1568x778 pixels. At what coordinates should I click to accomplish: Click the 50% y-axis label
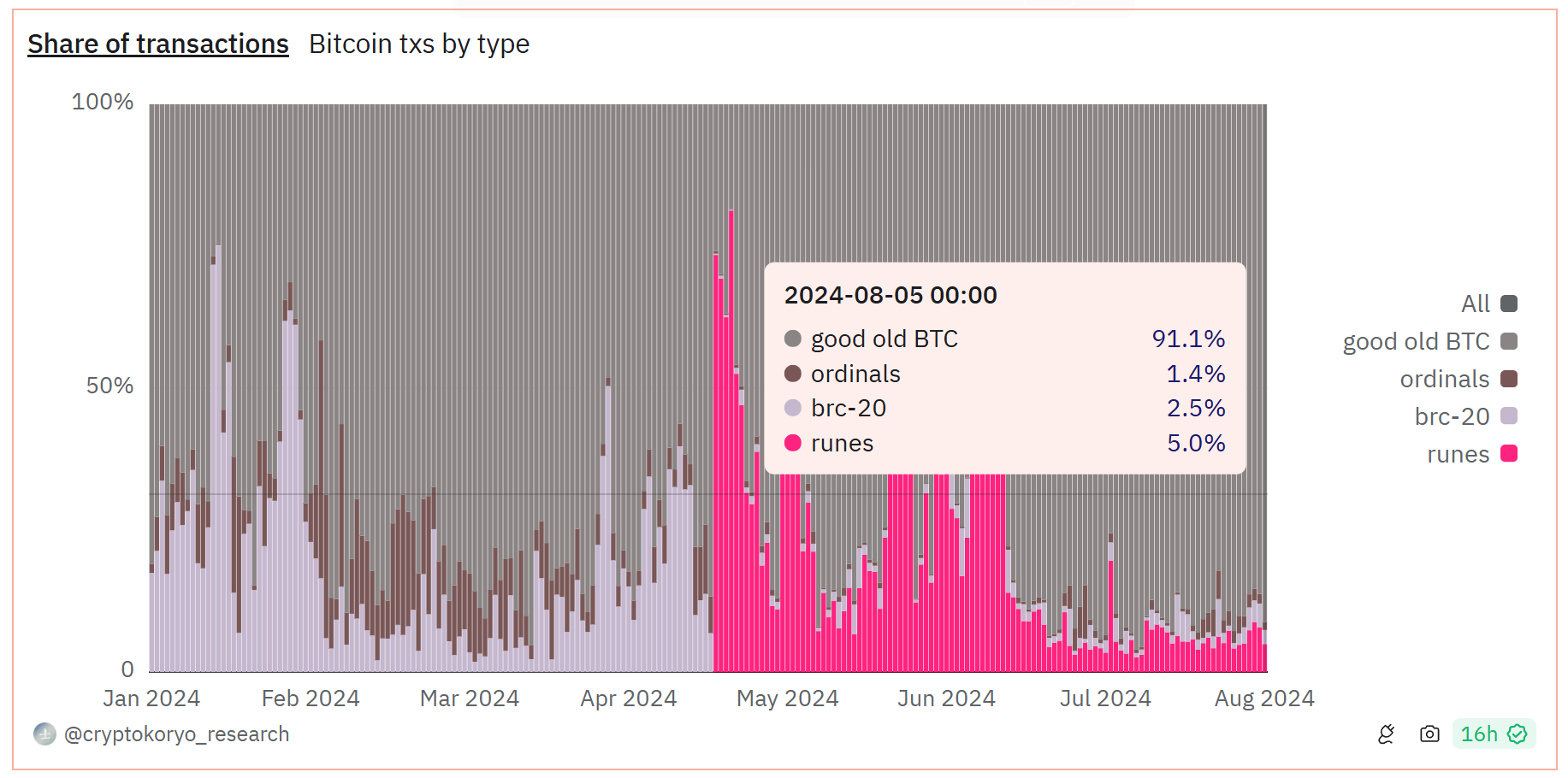109,386
